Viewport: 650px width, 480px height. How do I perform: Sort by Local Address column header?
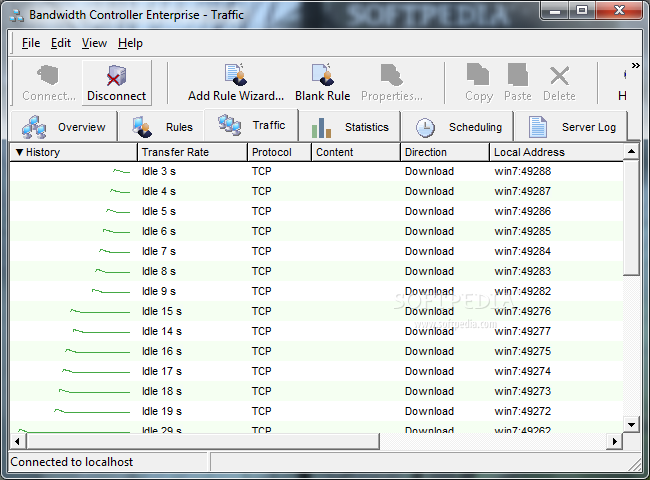coord(556,152)
